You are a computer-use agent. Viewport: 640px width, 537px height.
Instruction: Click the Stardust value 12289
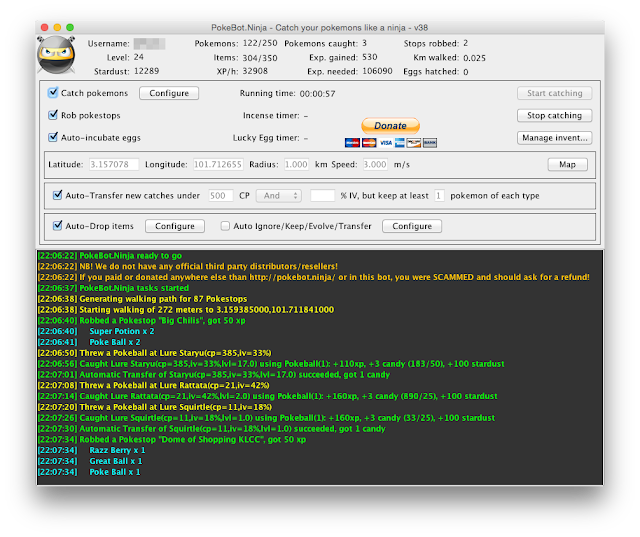(147, 71)
